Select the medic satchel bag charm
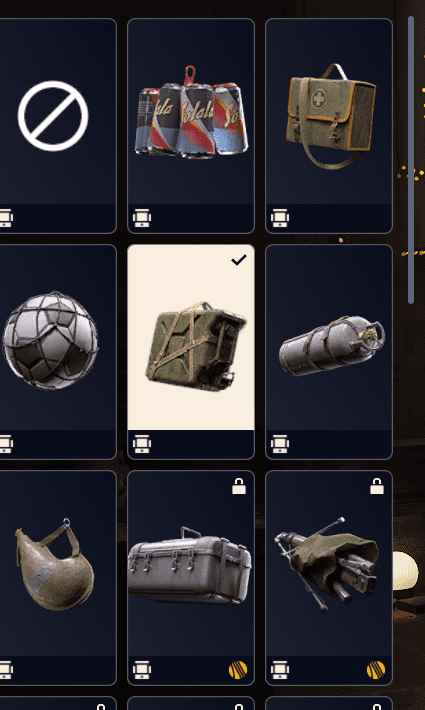This screenshot has height=710, width=425. click(x=329, y=126)
